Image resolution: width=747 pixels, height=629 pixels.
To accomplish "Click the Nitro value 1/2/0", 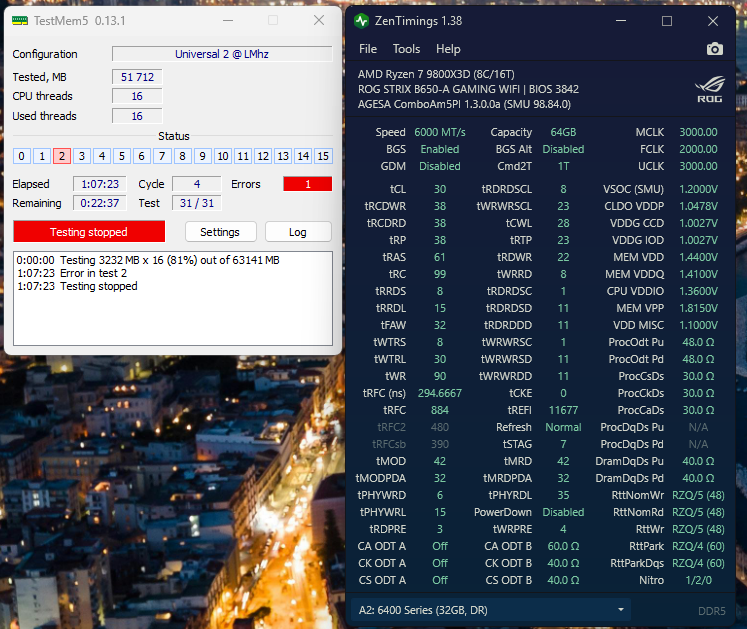I will pos(698,580).
